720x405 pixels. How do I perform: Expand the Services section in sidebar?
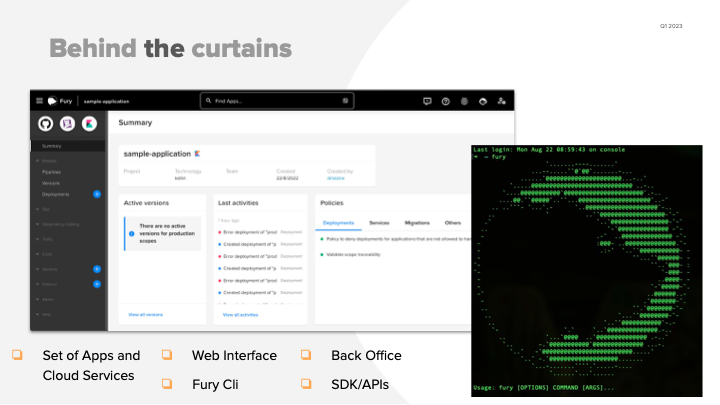46,269
